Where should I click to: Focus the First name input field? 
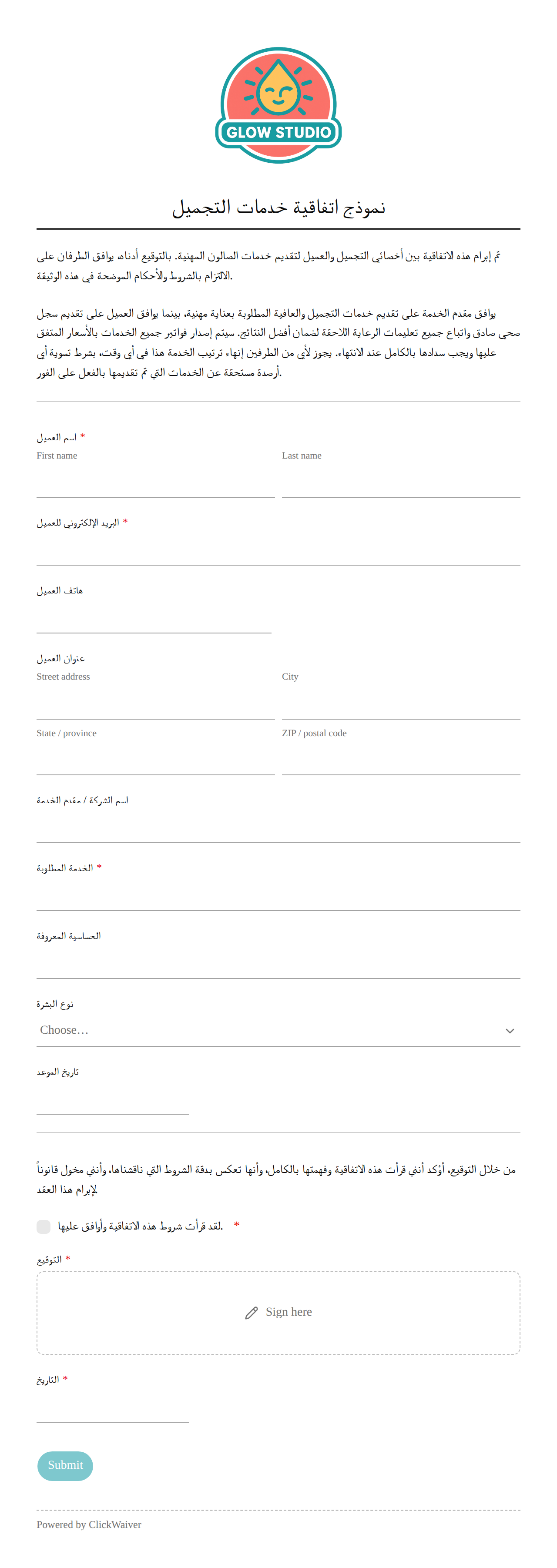[x=156, y=482]
